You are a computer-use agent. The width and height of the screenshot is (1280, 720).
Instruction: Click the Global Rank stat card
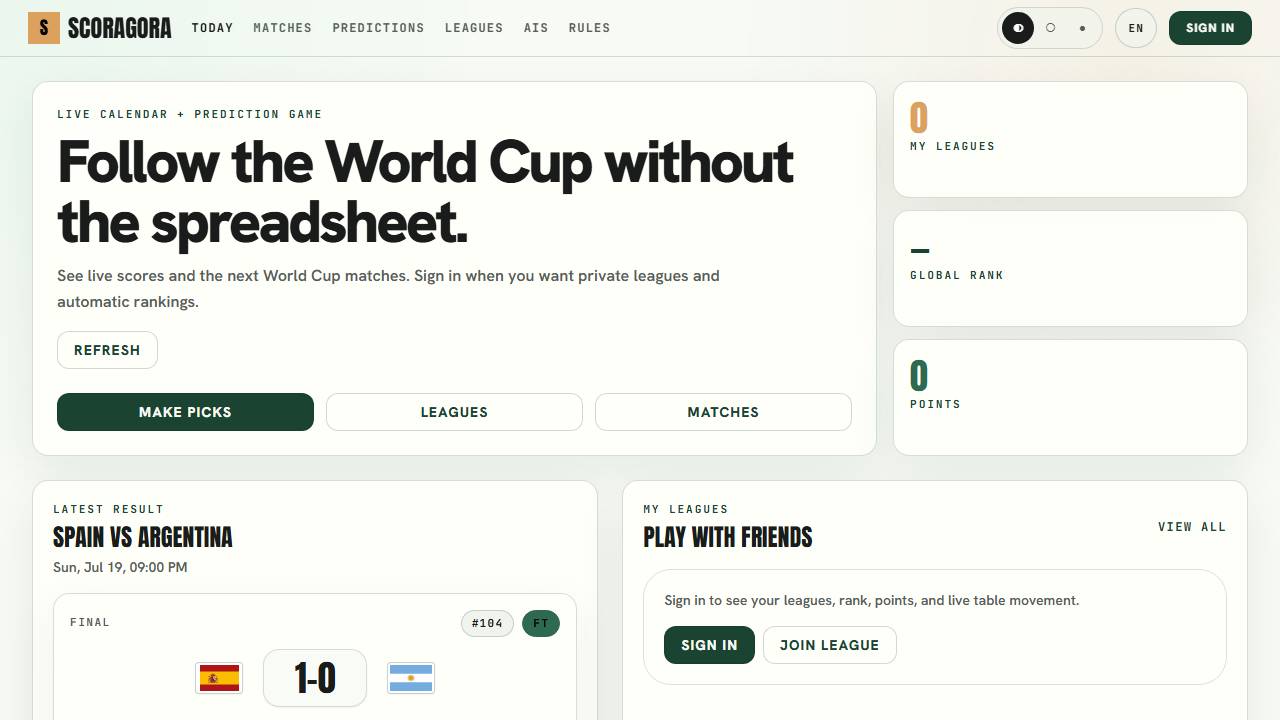click(1070, 268)
